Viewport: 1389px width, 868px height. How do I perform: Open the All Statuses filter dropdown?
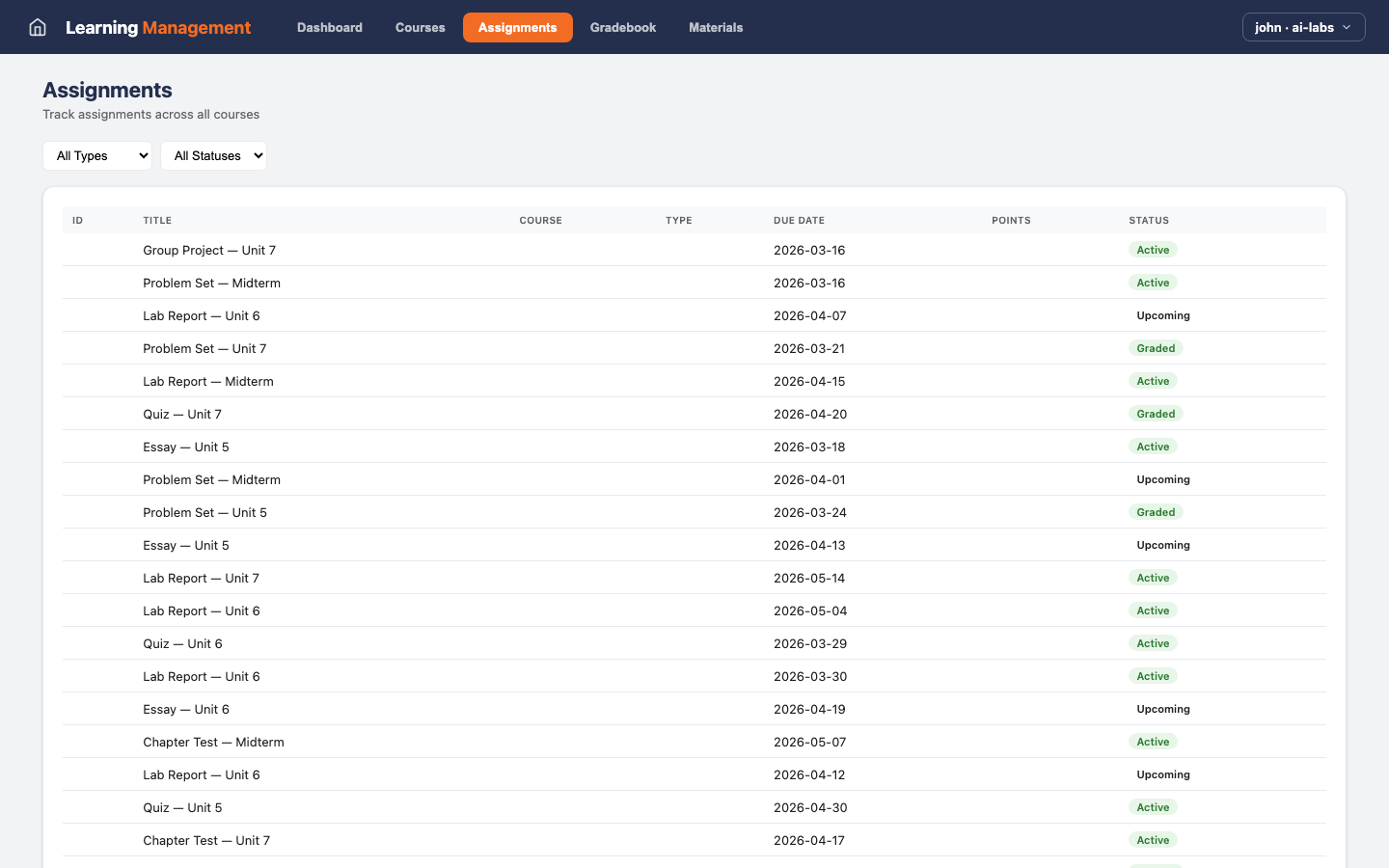213,155
